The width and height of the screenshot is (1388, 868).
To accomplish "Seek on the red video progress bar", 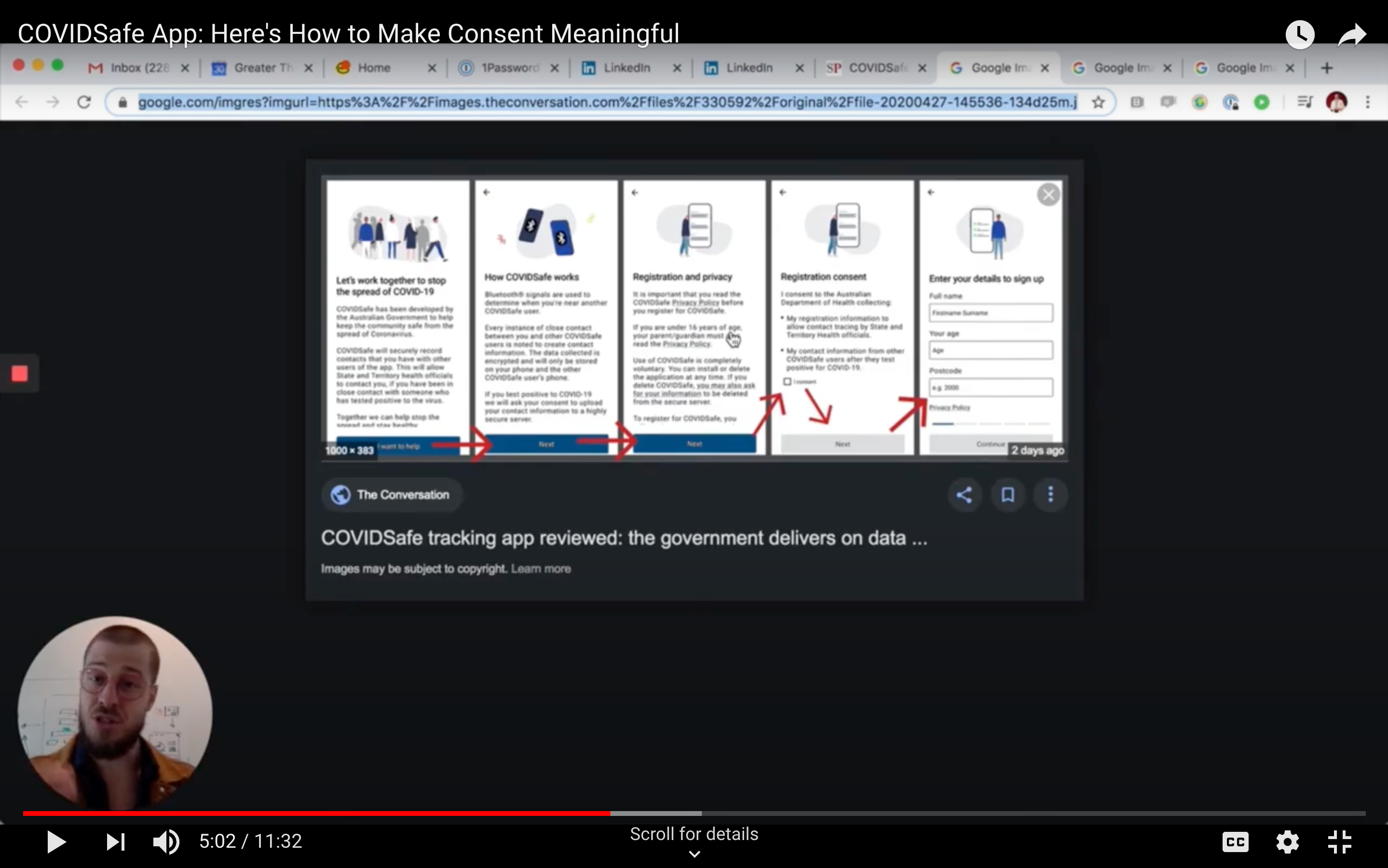I will pos(316,813).
